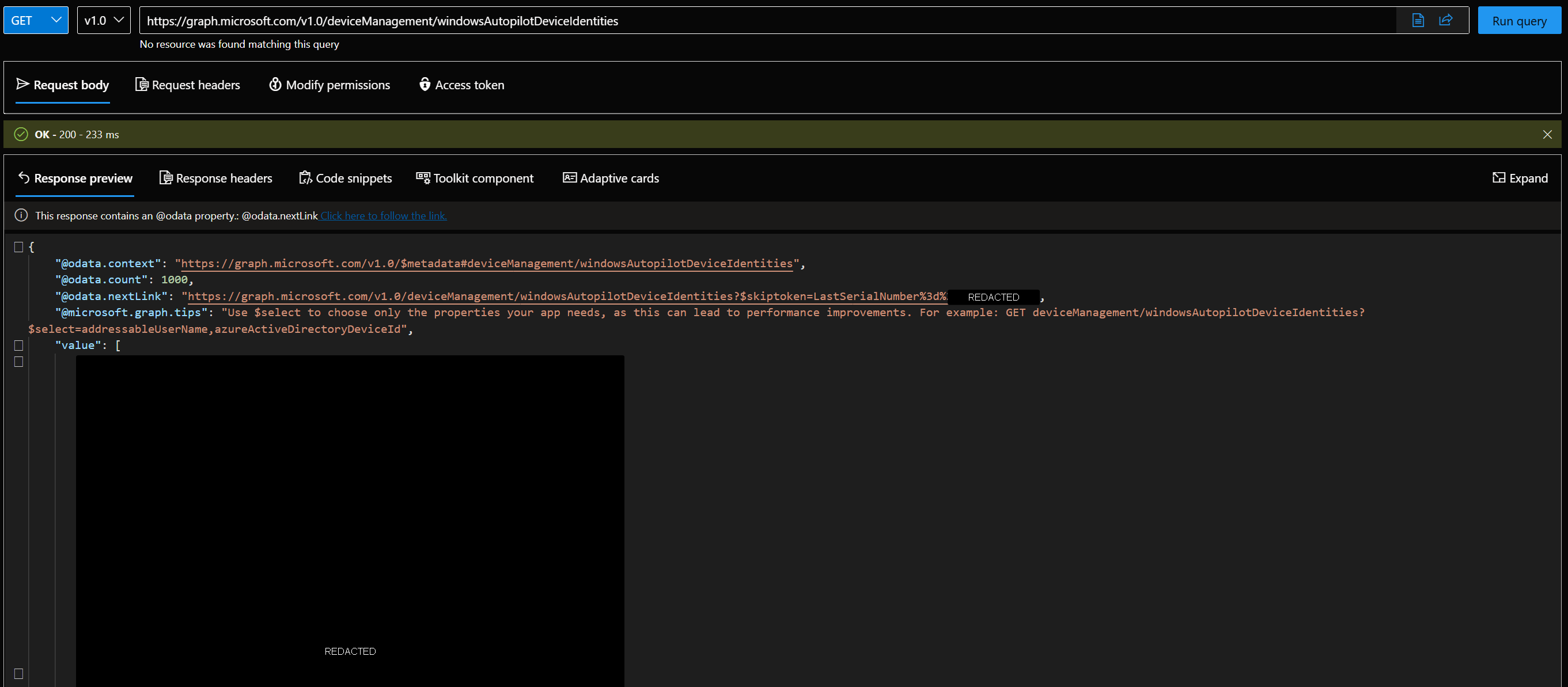Open the Code snippets tab
Image resolution: width=1568 pixels, height=687 pixels.
pos(345,179)
